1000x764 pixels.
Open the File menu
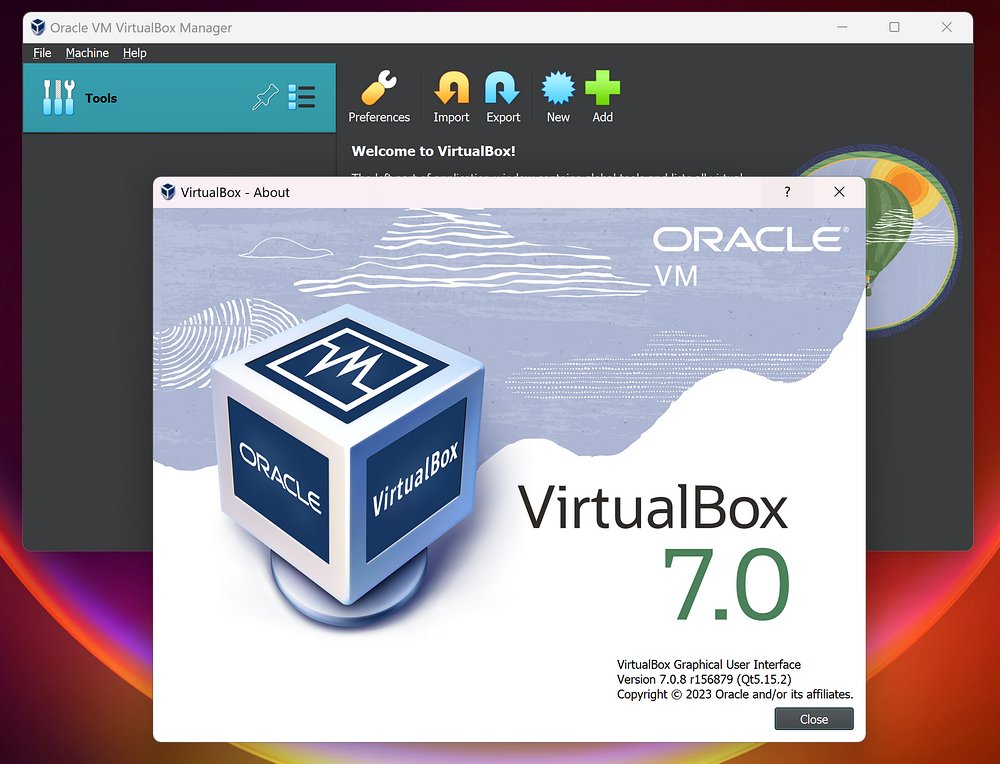point(42,53)
